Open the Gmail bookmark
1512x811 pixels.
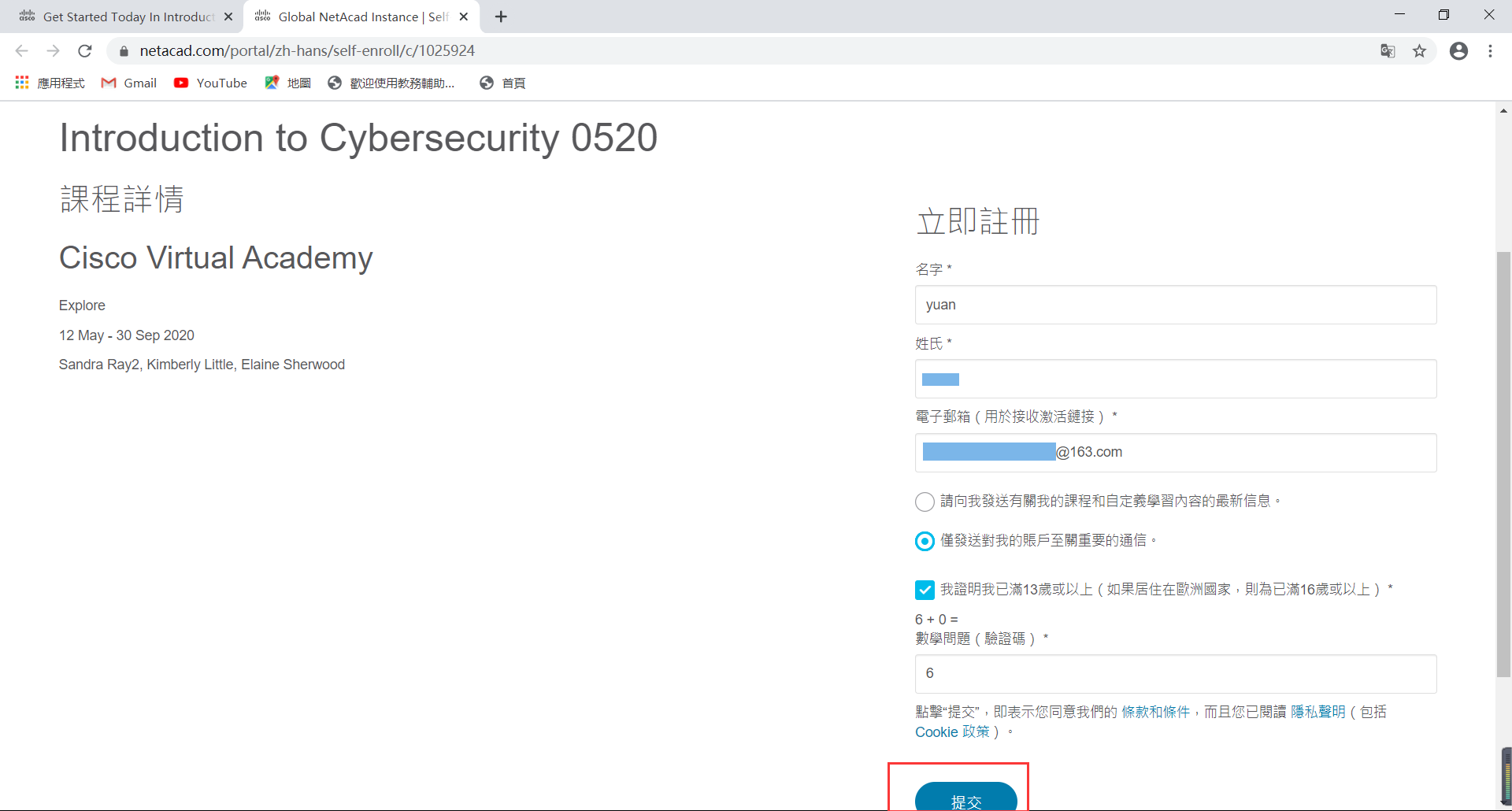coord(129,83)
